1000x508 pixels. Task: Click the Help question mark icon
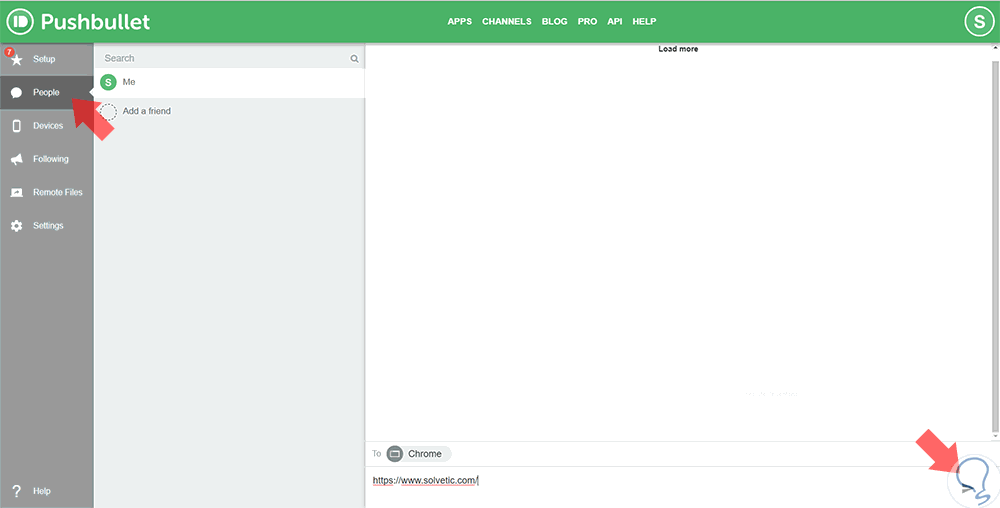[x=17, y=491]
